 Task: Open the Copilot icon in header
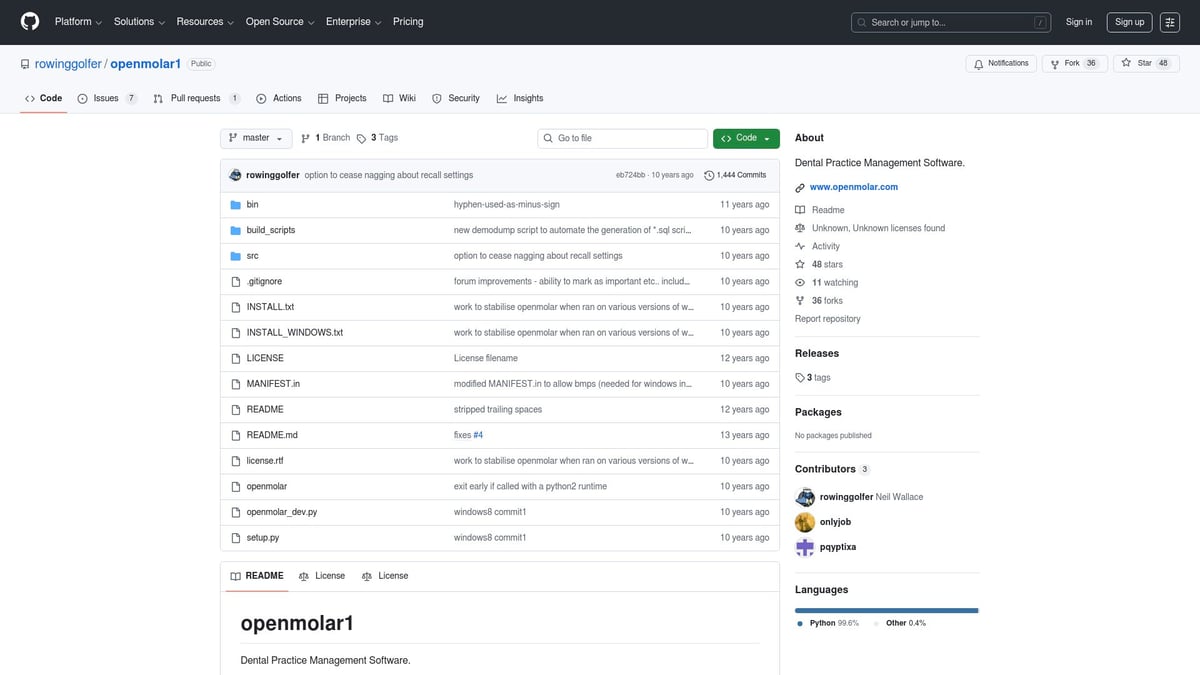coord(1170,22)
